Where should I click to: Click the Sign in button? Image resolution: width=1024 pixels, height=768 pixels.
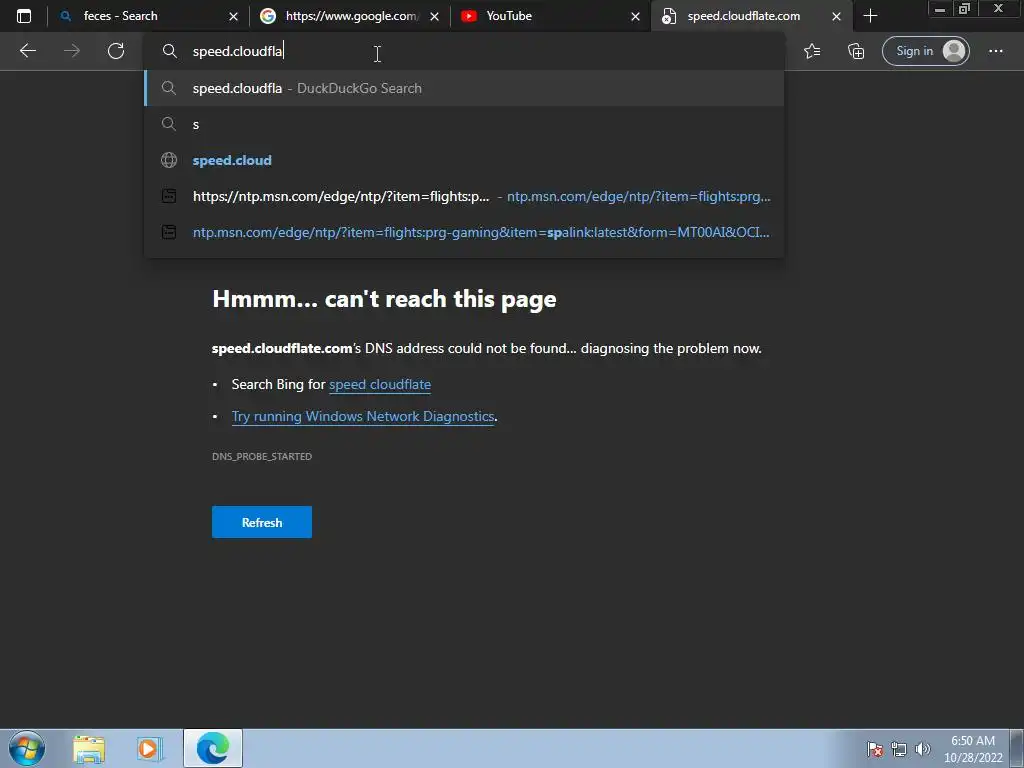tap(925, 51)
